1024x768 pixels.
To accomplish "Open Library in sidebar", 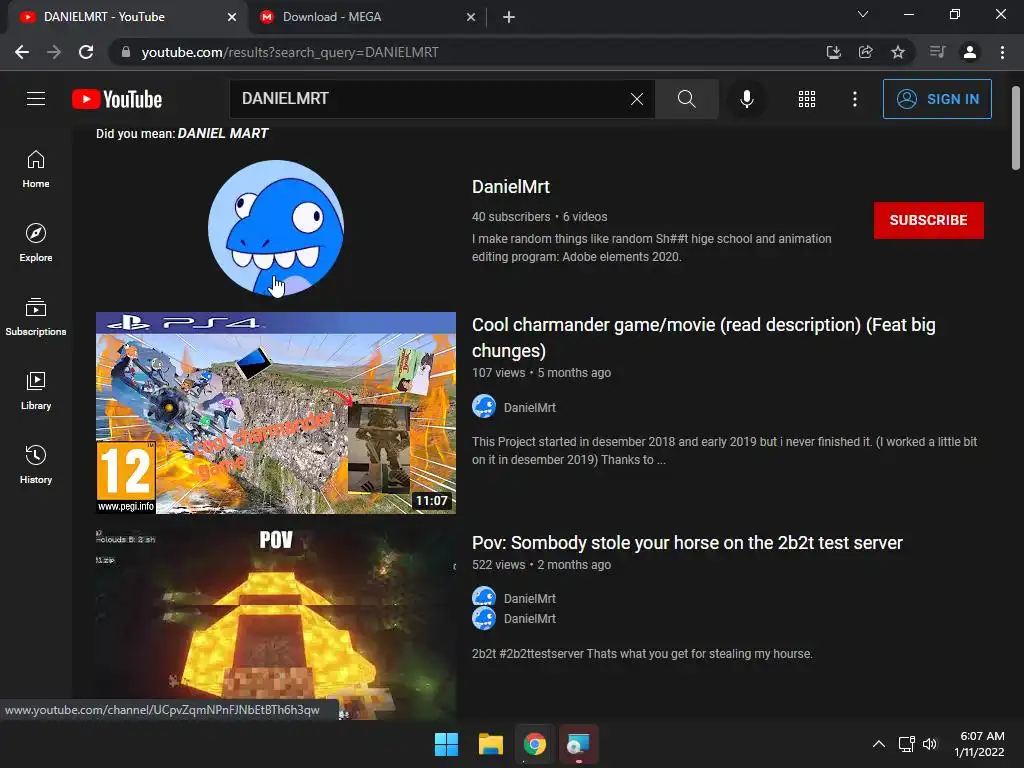I will 36,391.
